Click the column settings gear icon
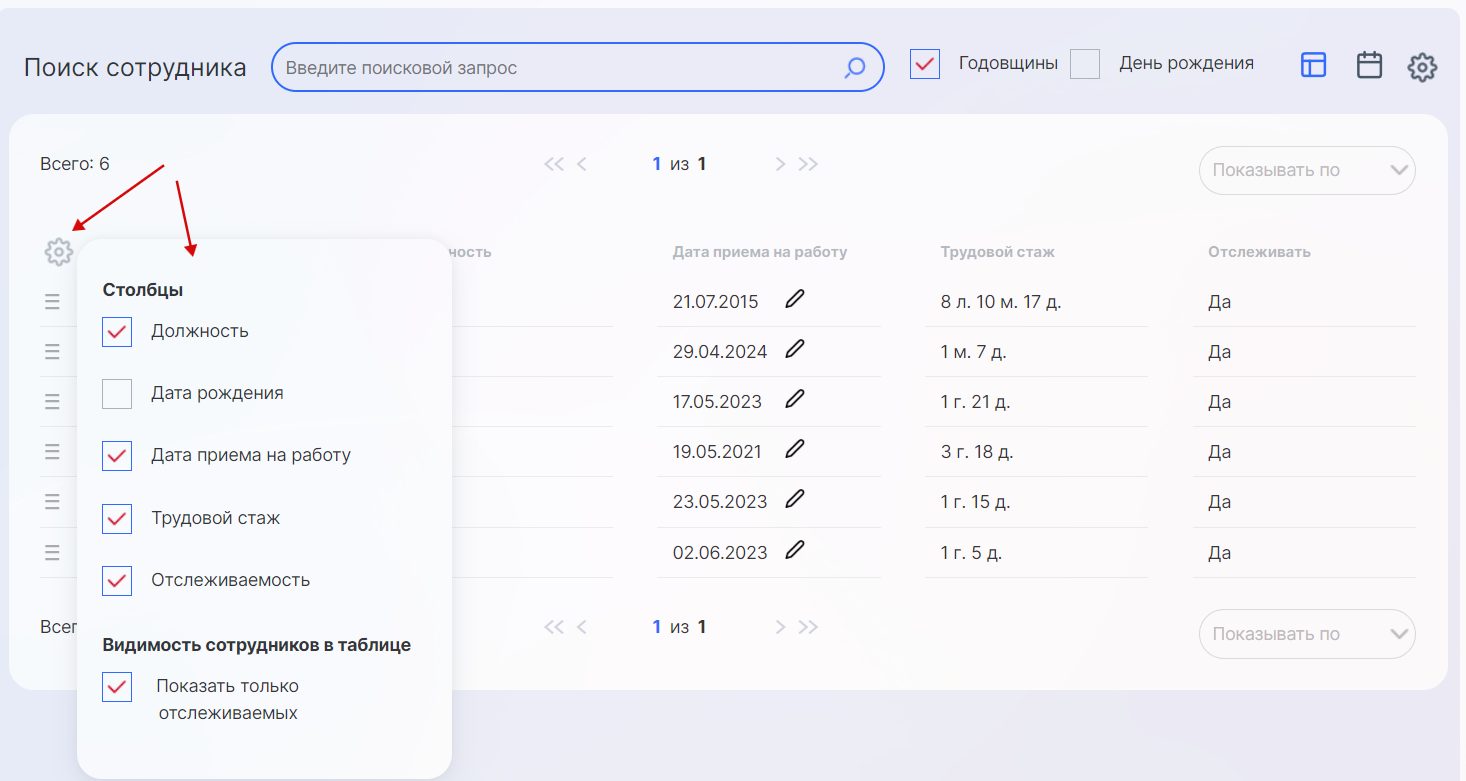 59,252
